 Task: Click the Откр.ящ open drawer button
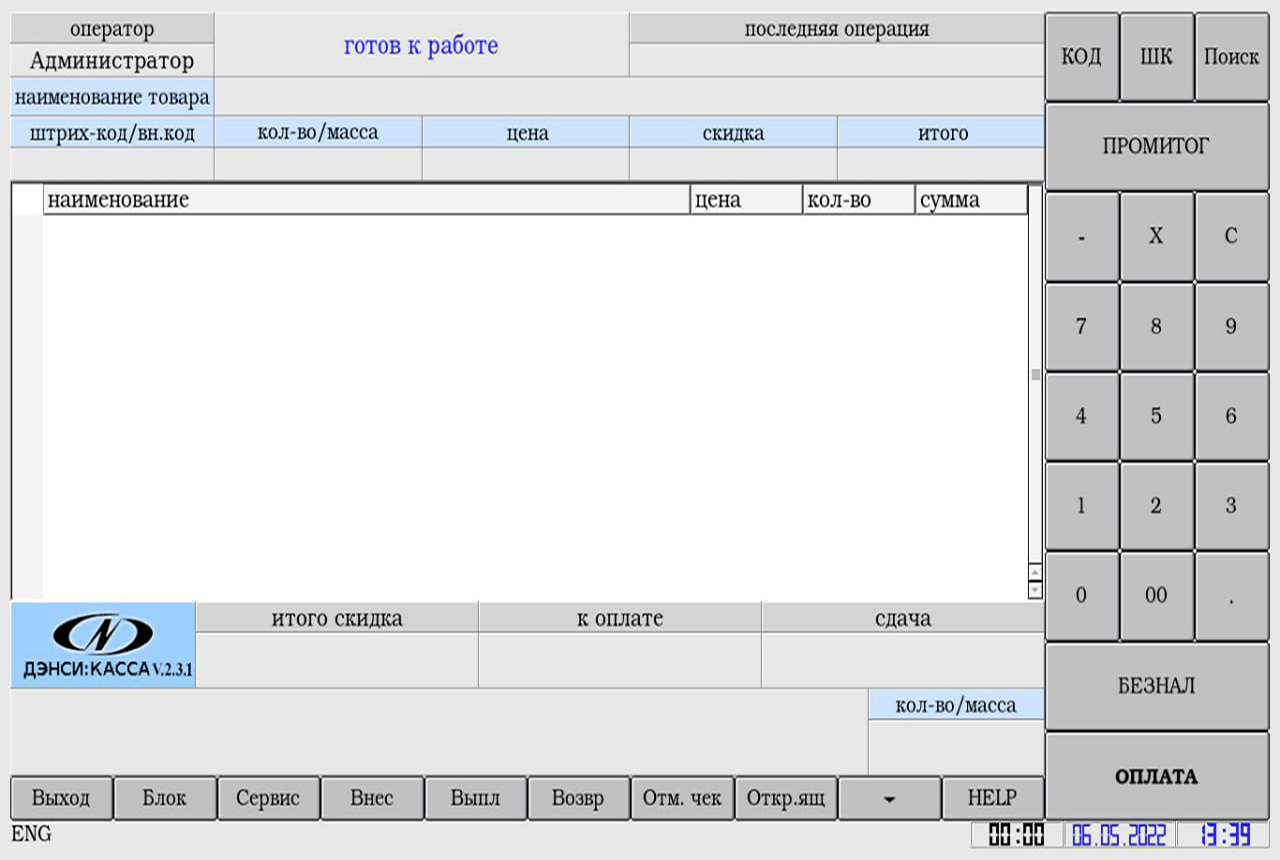click(786, 798)
